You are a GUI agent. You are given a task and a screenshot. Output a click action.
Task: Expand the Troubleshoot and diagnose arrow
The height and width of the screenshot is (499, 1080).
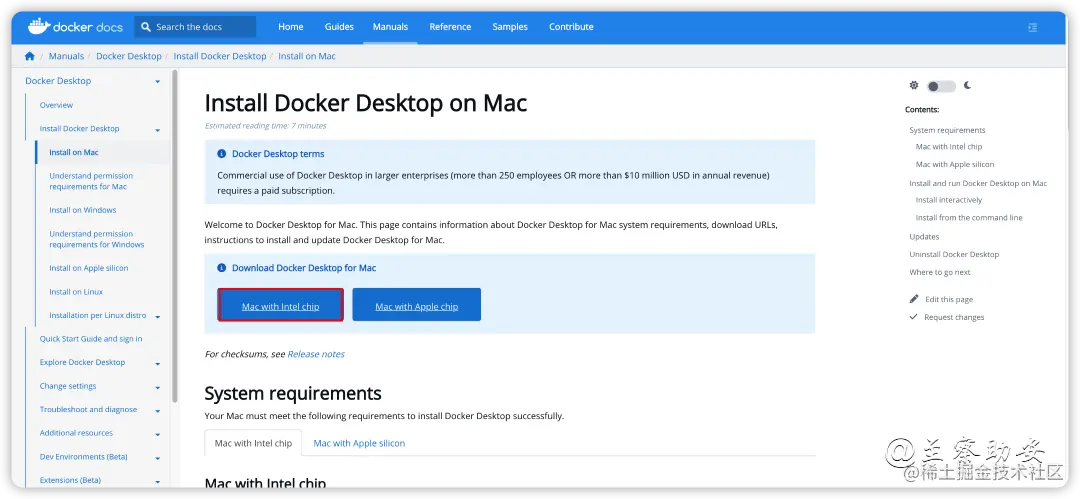[158, 411]
